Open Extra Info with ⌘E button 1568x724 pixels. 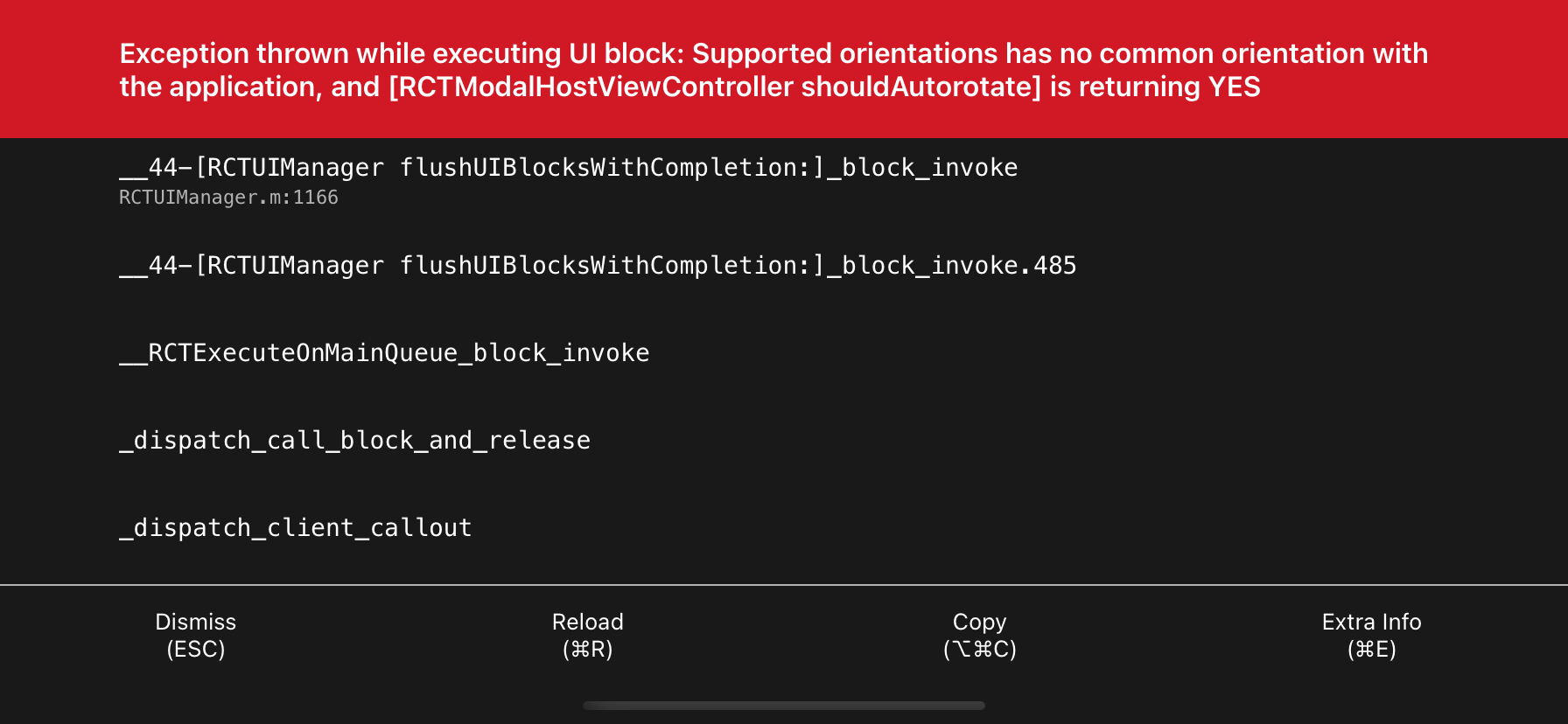click(1371, 635)
